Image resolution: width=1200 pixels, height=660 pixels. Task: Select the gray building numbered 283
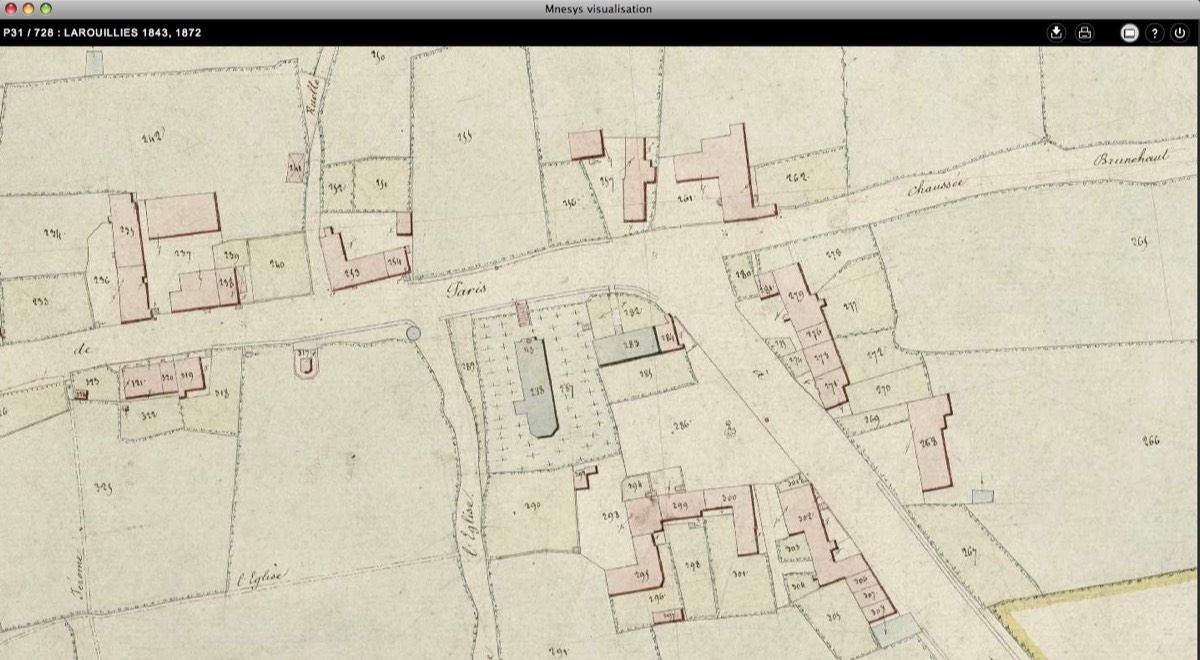pyautogui.click(x=627, y=346)
